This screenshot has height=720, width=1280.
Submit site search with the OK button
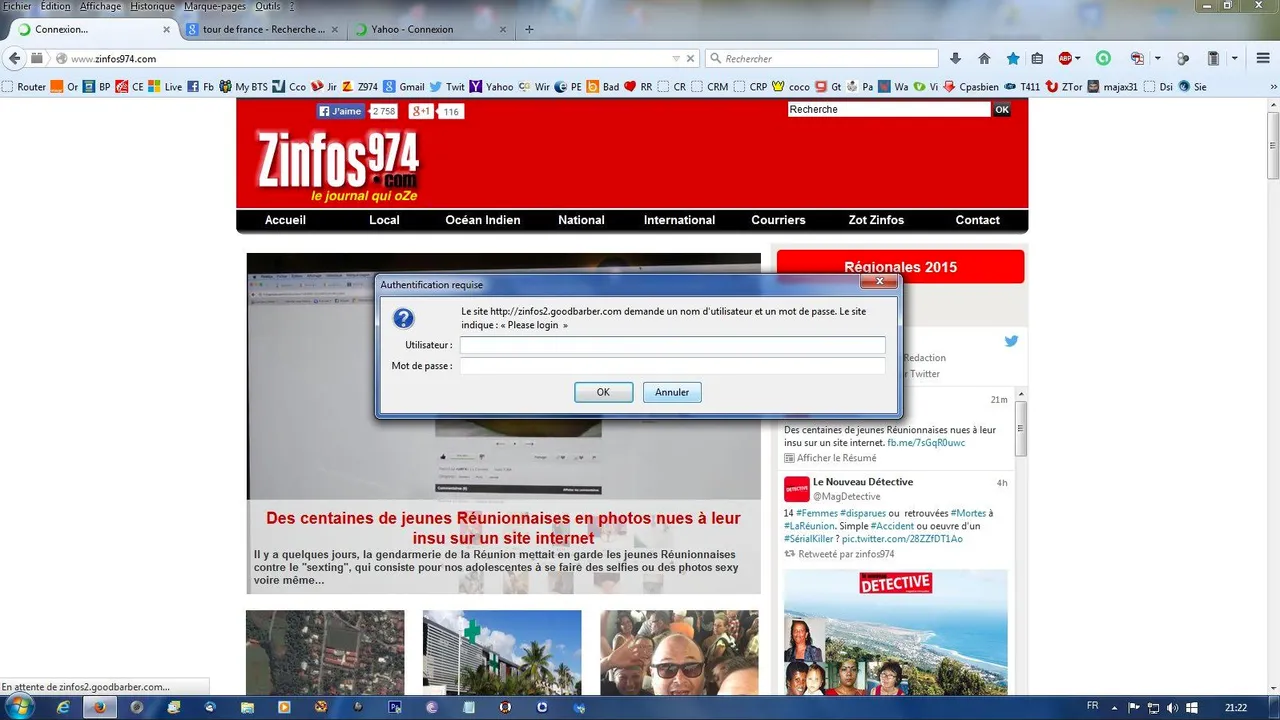pos(1002,110)
